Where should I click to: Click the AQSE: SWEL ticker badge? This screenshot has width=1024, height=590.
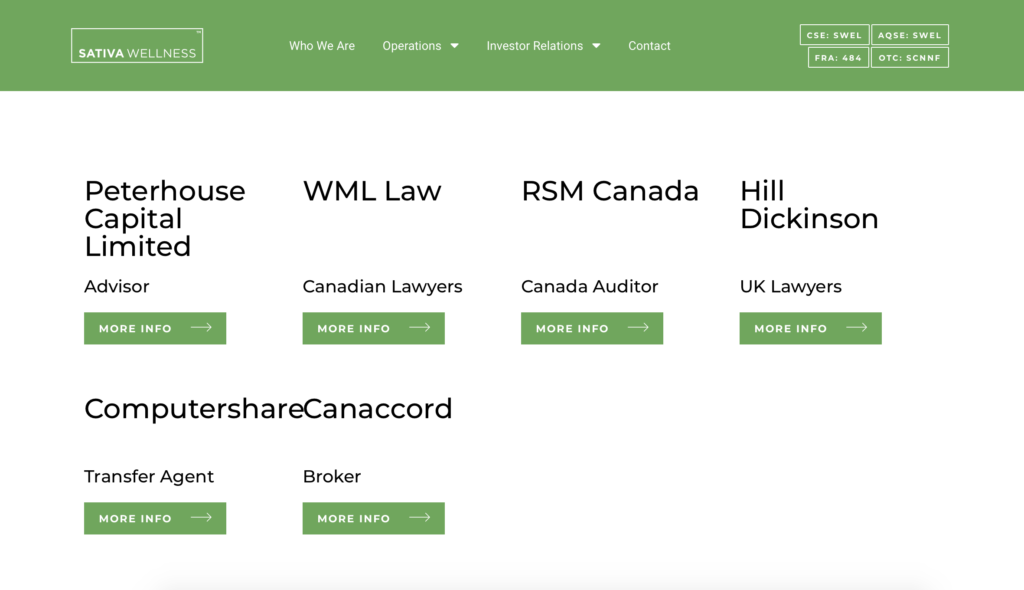click(910, 35)
